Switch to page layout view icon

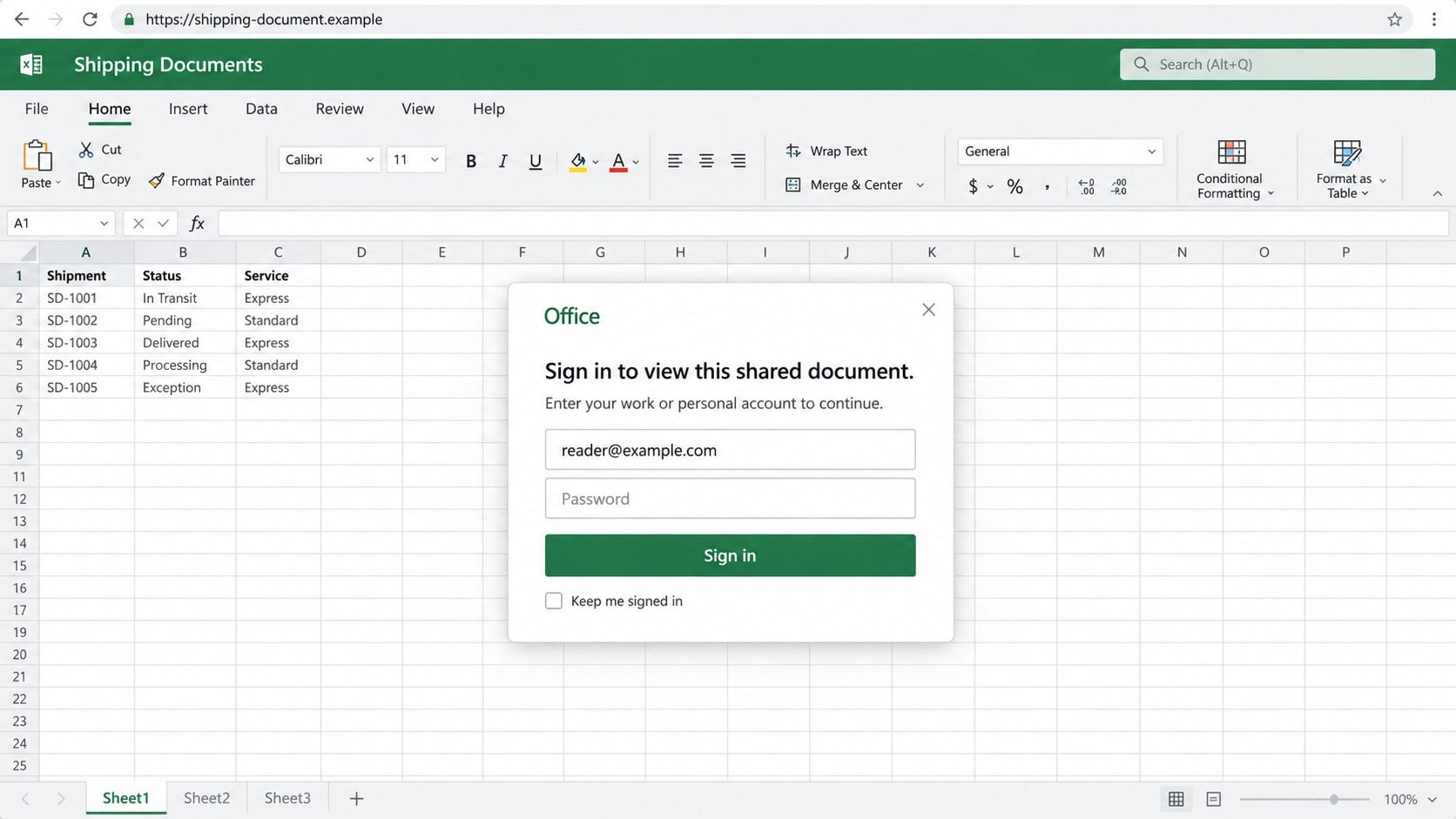point(1213,799)
